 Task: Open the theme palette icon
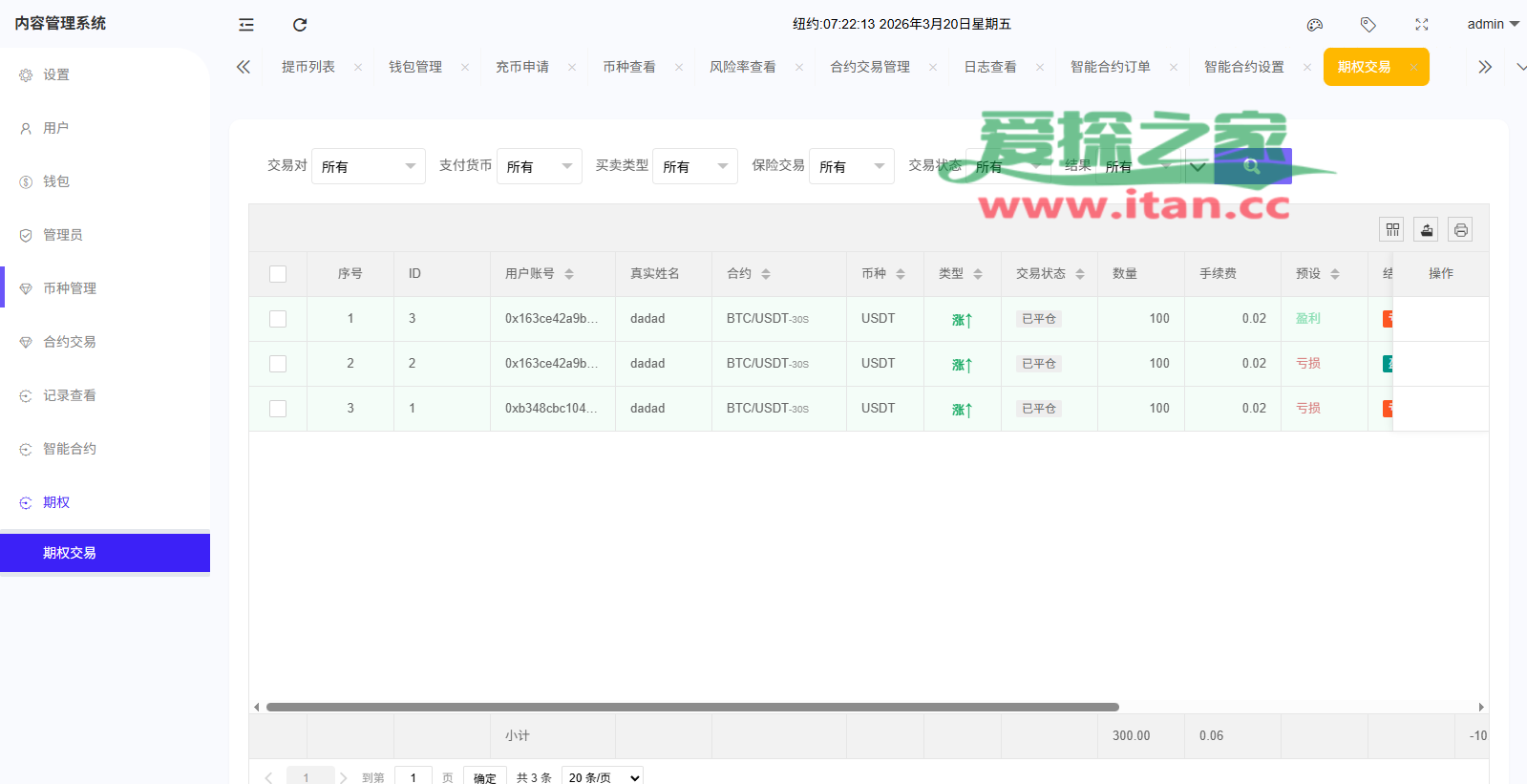1315,25
